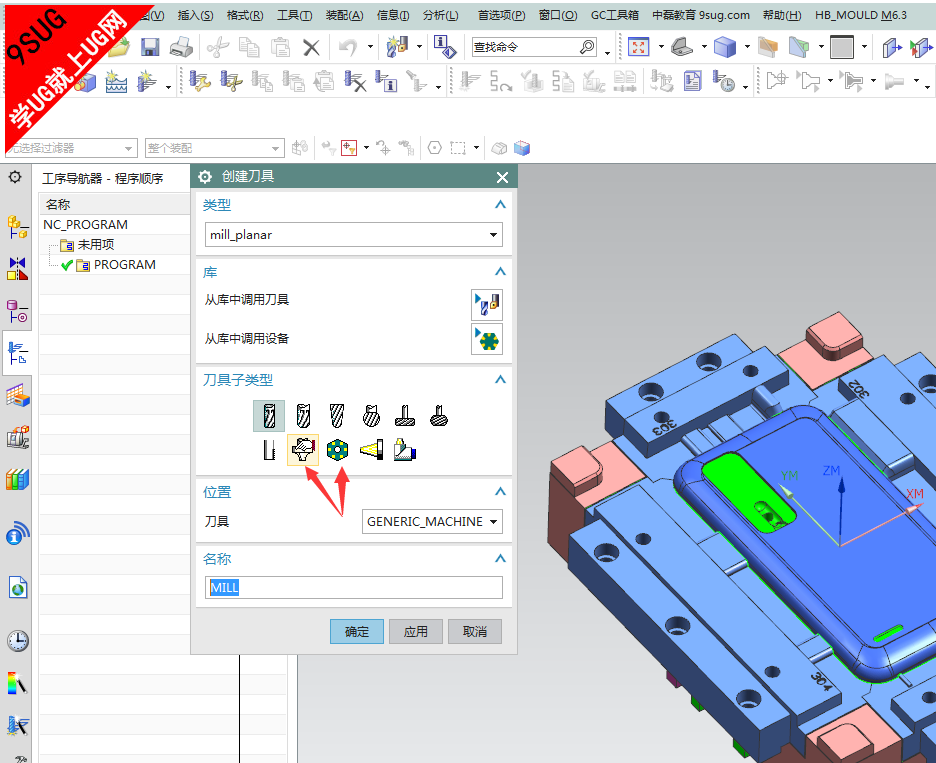Viewport: 936px width, 763px height.
Task: Open the GC工具箱 menu
Action: click(x=614, y=15)
